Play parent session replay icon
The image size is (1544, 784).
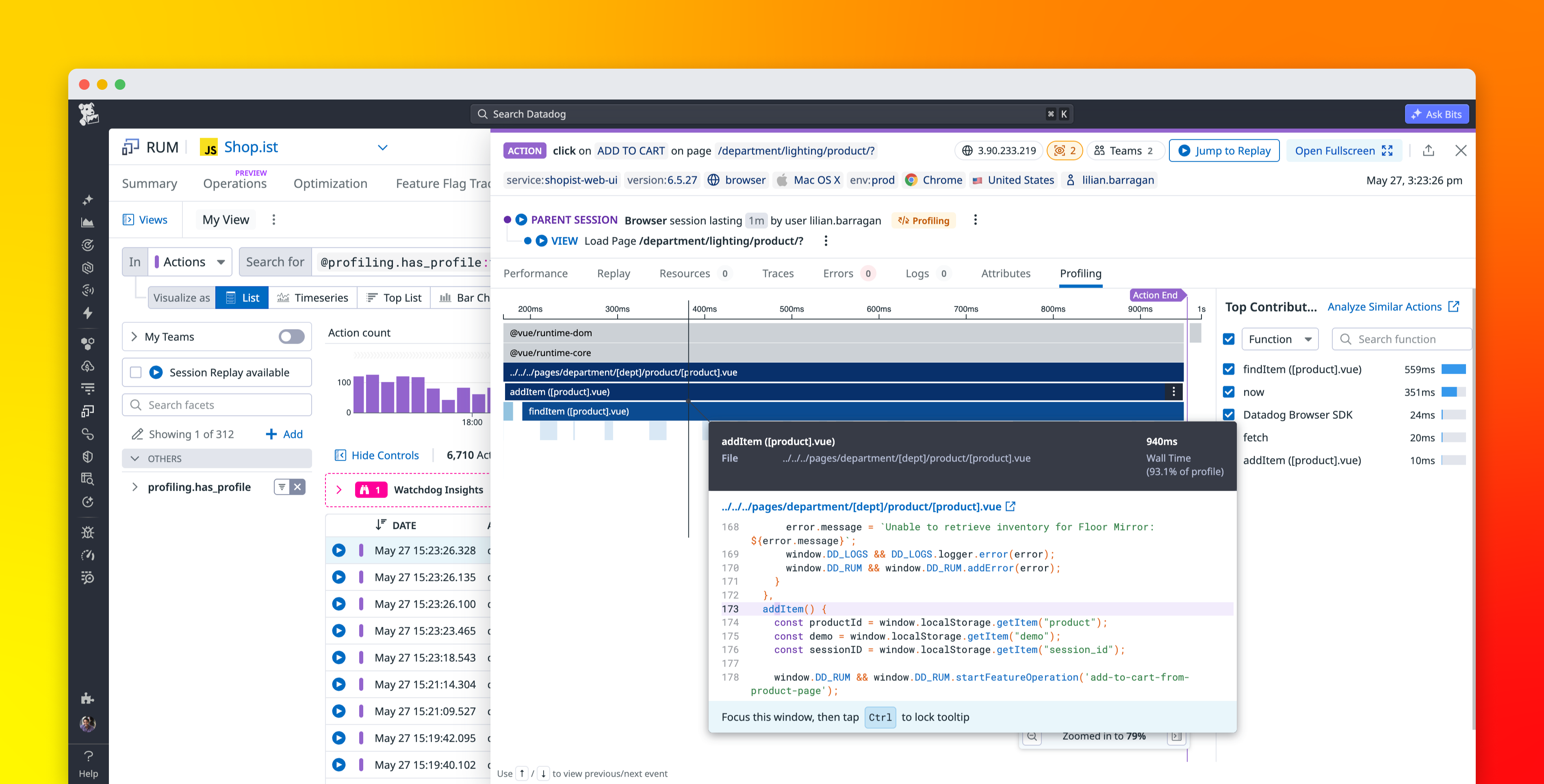point(521,220)
